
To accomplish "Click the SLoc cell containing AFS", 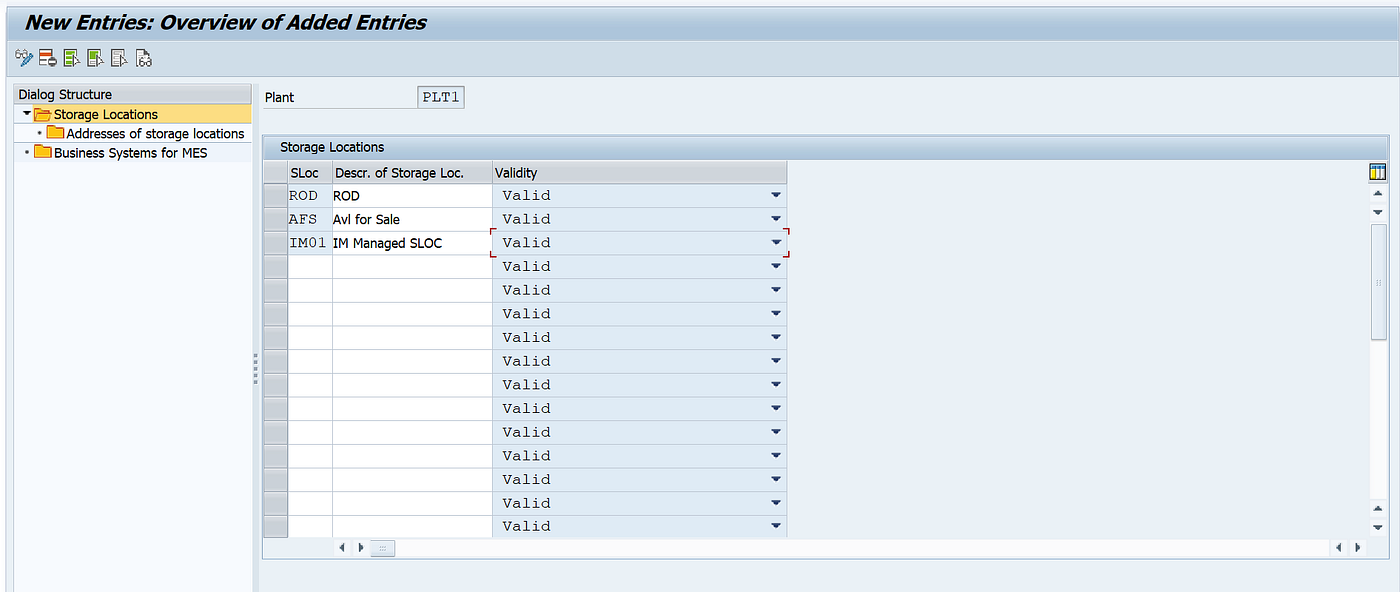I will pyautogui.click(x=310, y=219).
